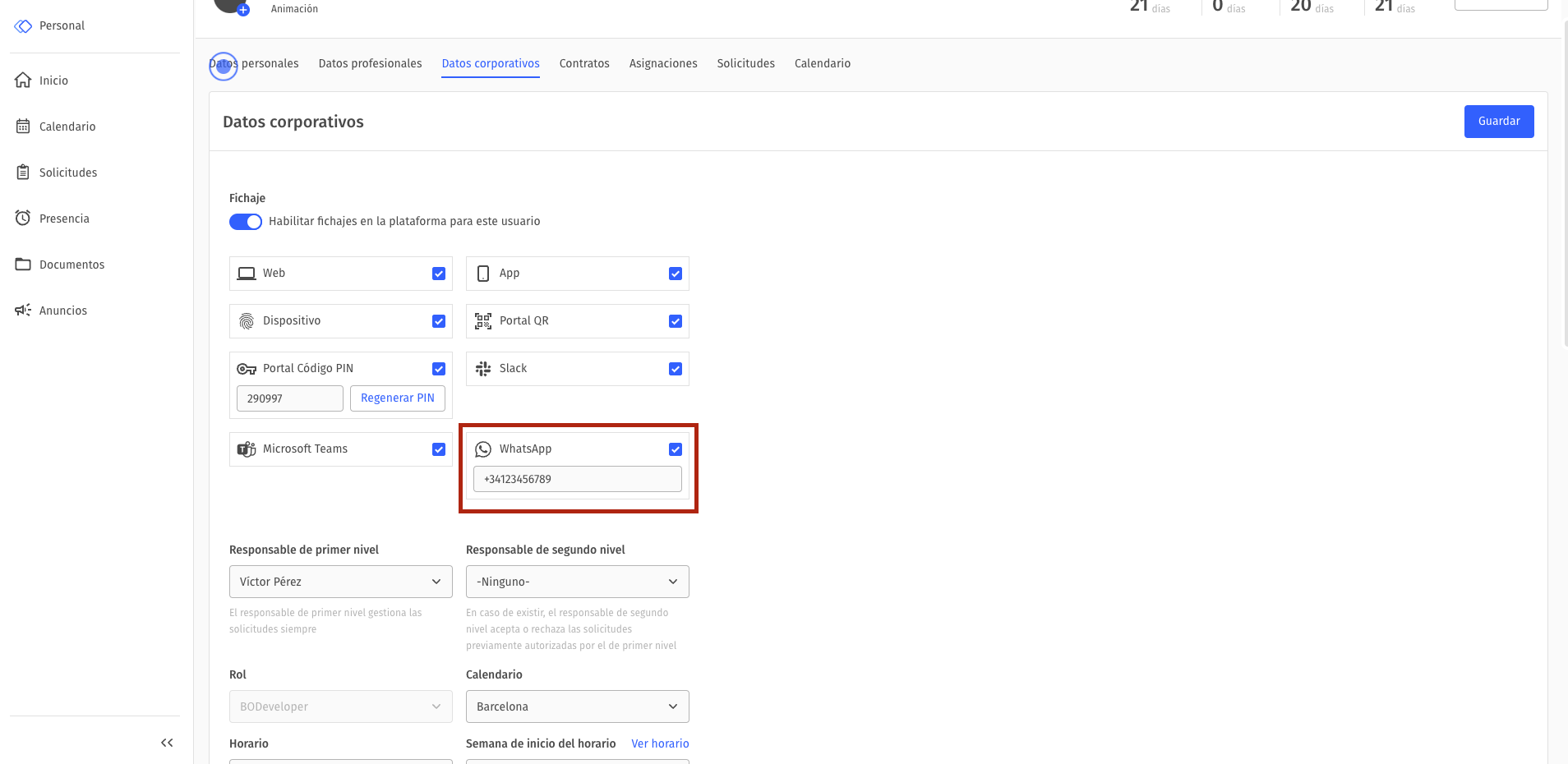This screenshot has width=1568, height=764.
Task: Uncheck the Dispositivo checkbox
Action: tap(439, 321)
